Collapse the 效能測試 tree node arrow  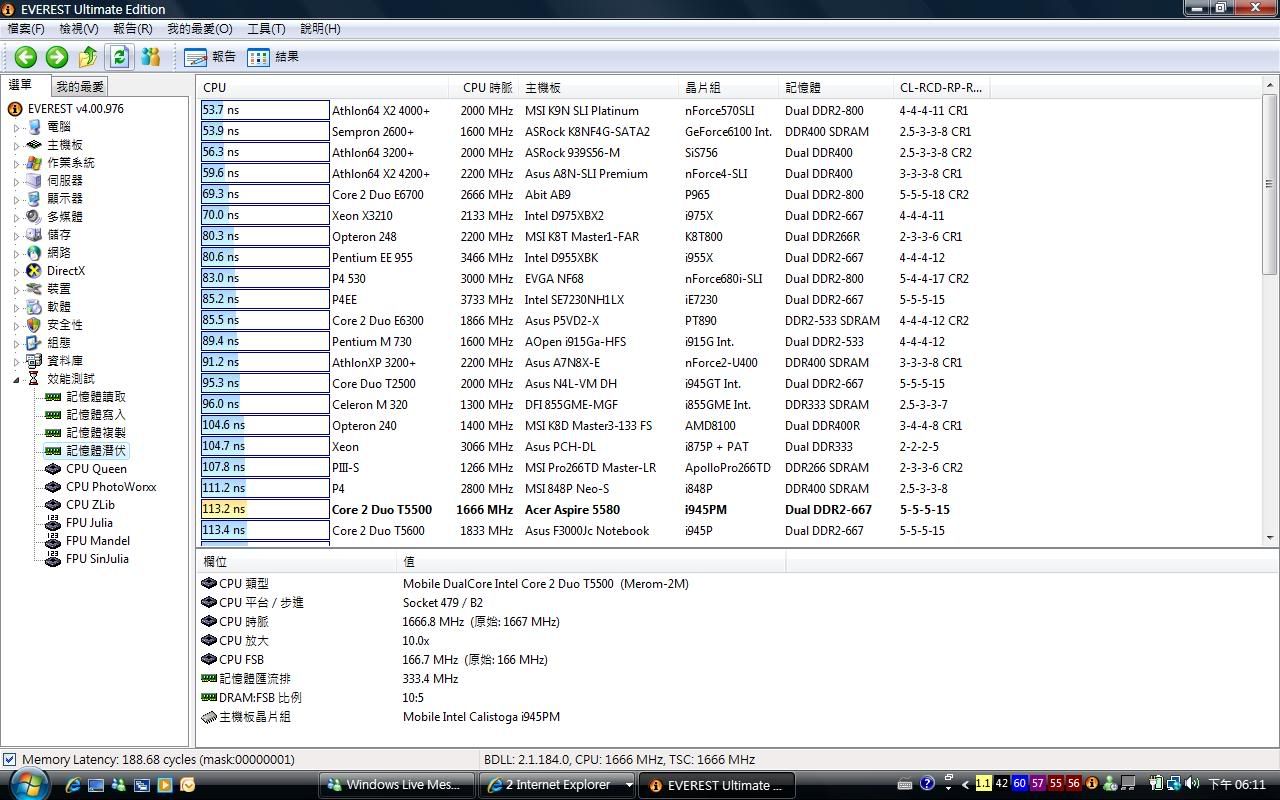17,380
